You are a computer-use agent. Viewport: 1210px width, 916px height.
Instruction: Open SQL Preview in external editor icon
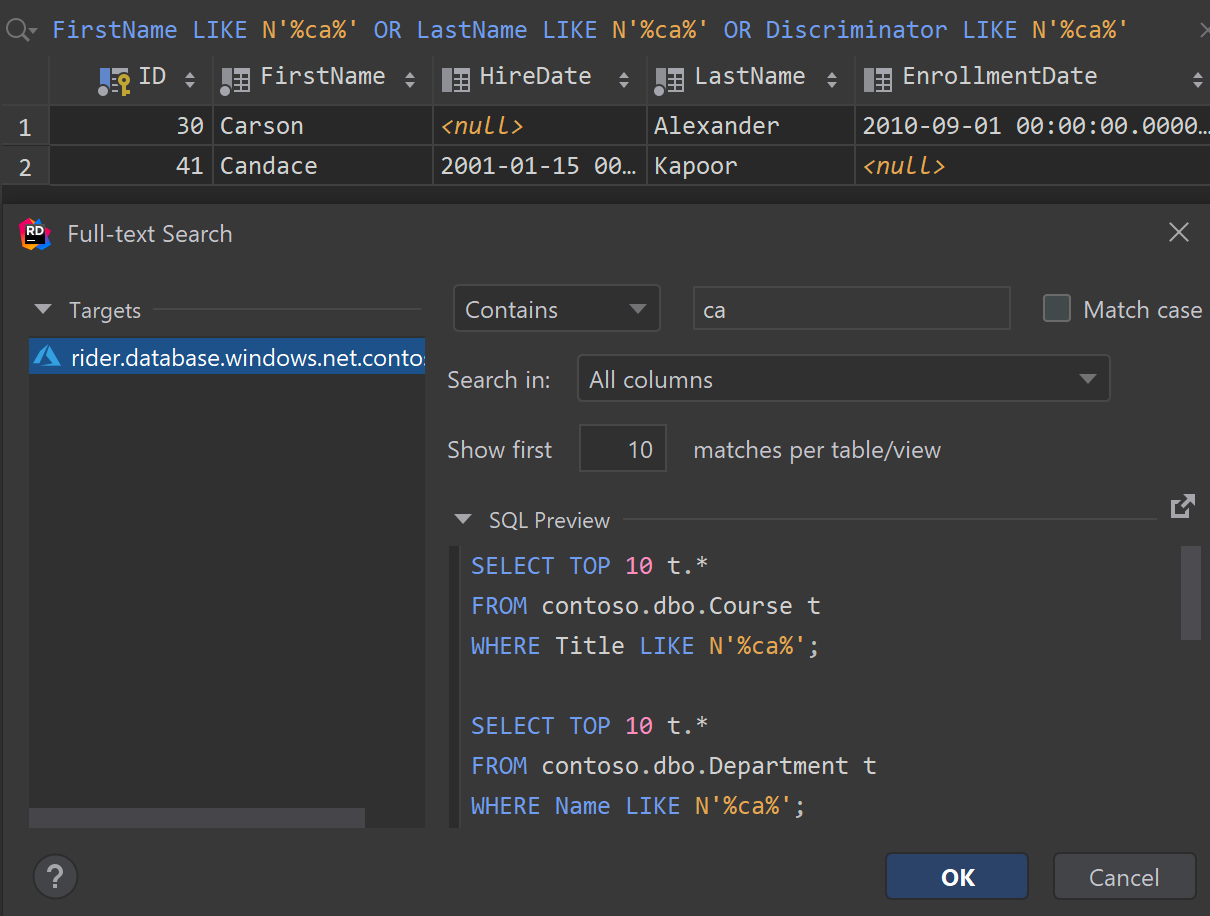click(1182, 507)
